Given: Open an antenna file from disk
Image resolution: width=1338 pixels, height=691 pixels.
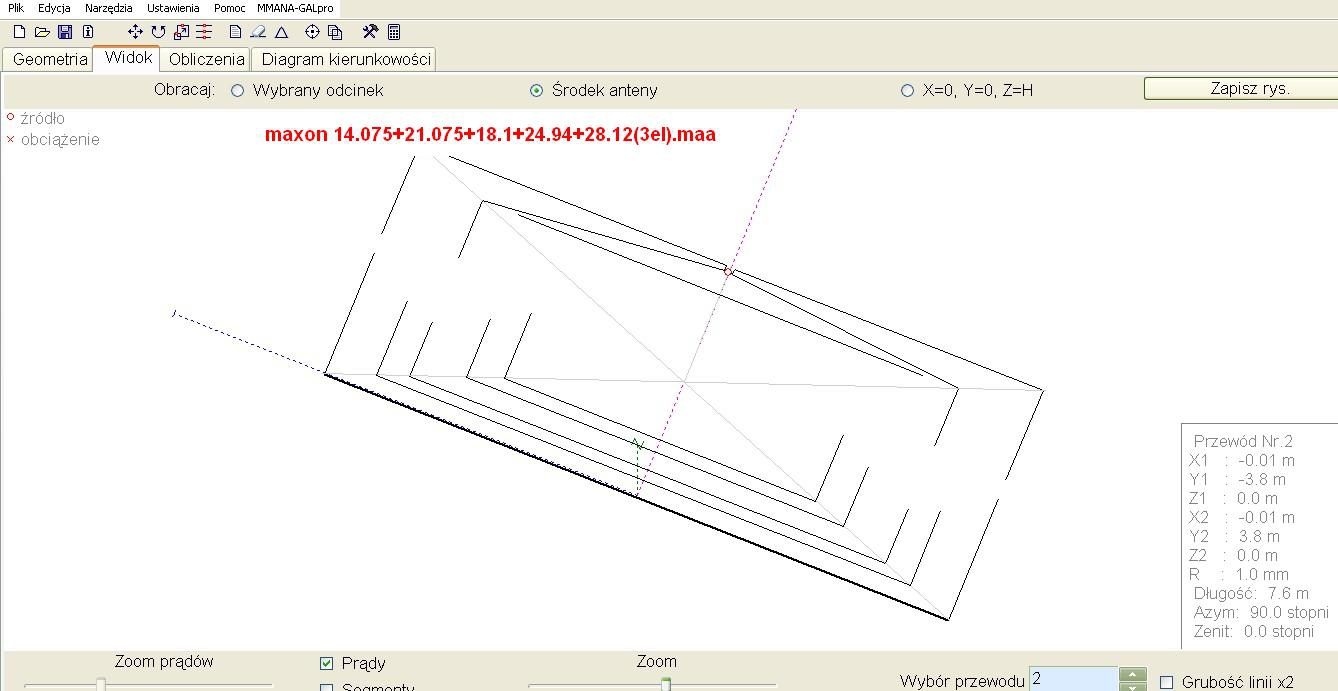Looking at the screenshot, I should 42,32.
